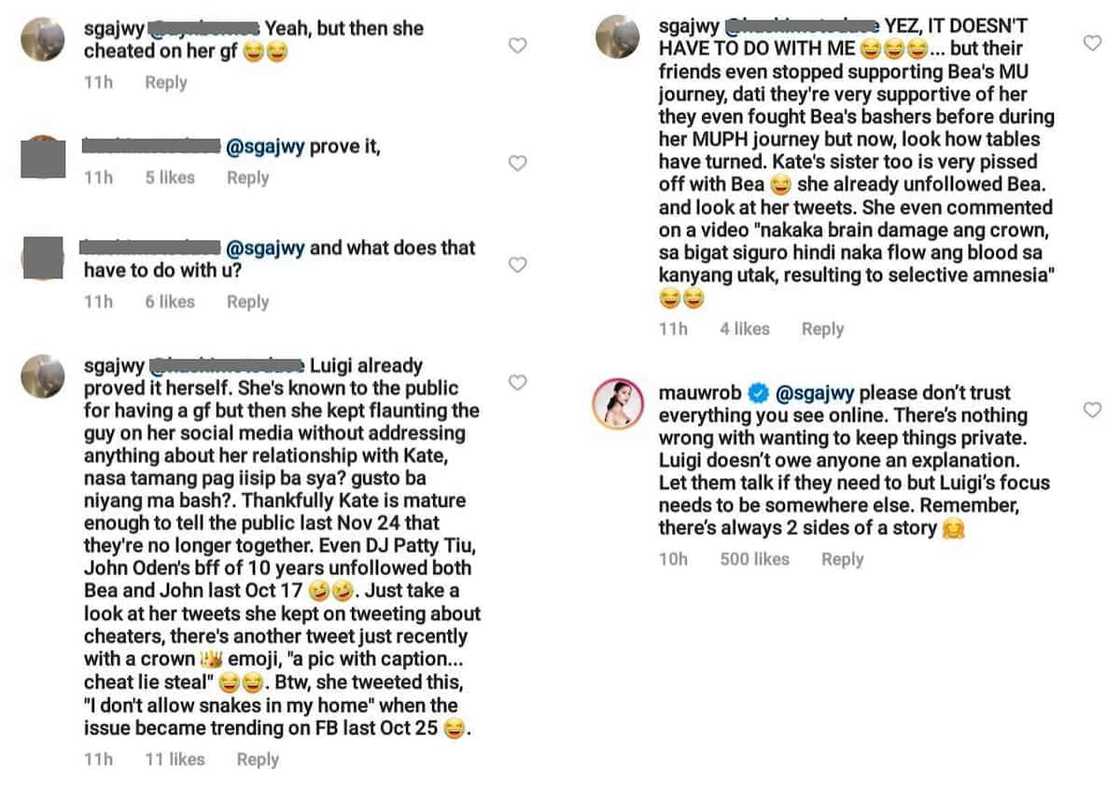1120x787 pixels.
Task: Open mauwrob username link
Action: (x=700, y=393)
